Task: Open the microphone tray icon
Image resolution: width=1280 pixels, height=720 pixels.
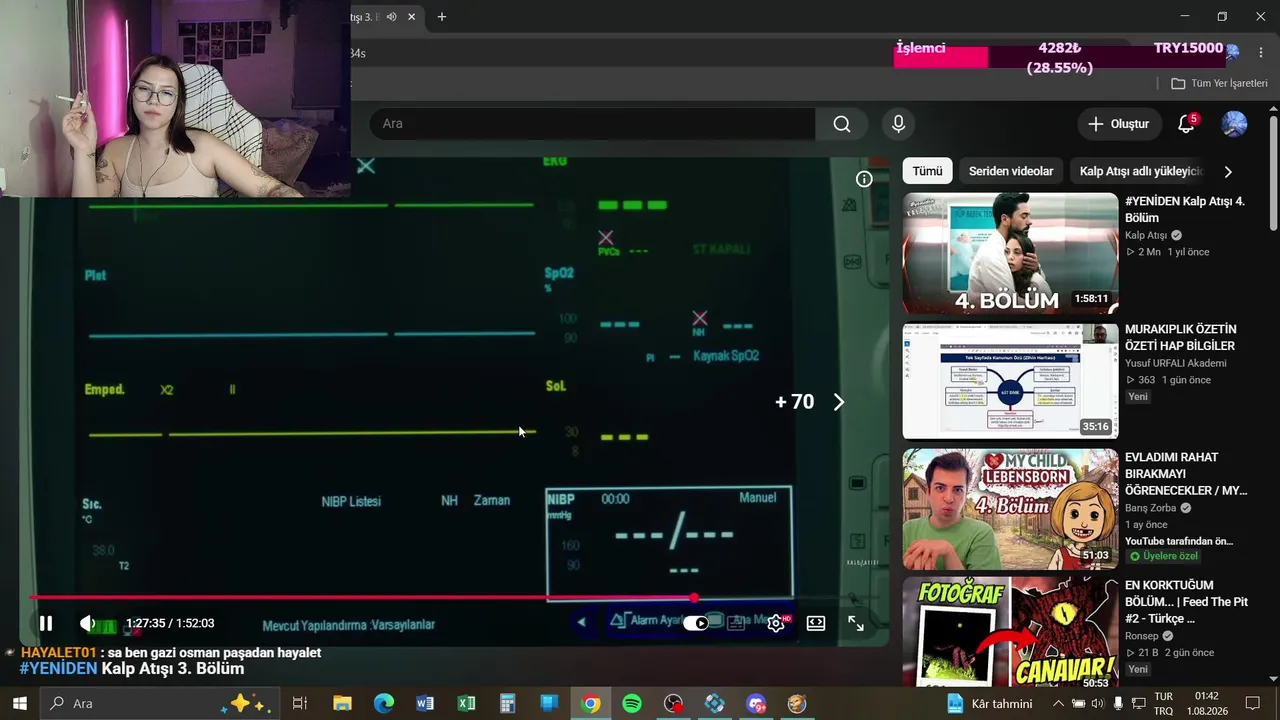Action: pyautogui.click(x=1118, y=703)
